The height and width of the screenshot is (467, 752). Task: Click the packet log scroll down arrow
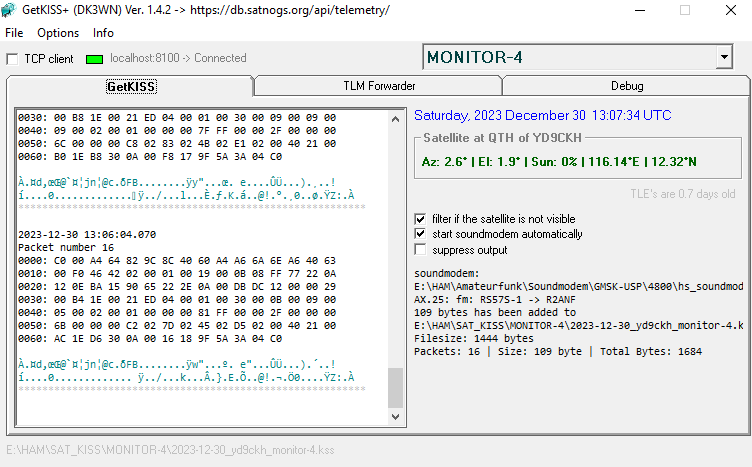pyautogui.click(x=395, y=417)
